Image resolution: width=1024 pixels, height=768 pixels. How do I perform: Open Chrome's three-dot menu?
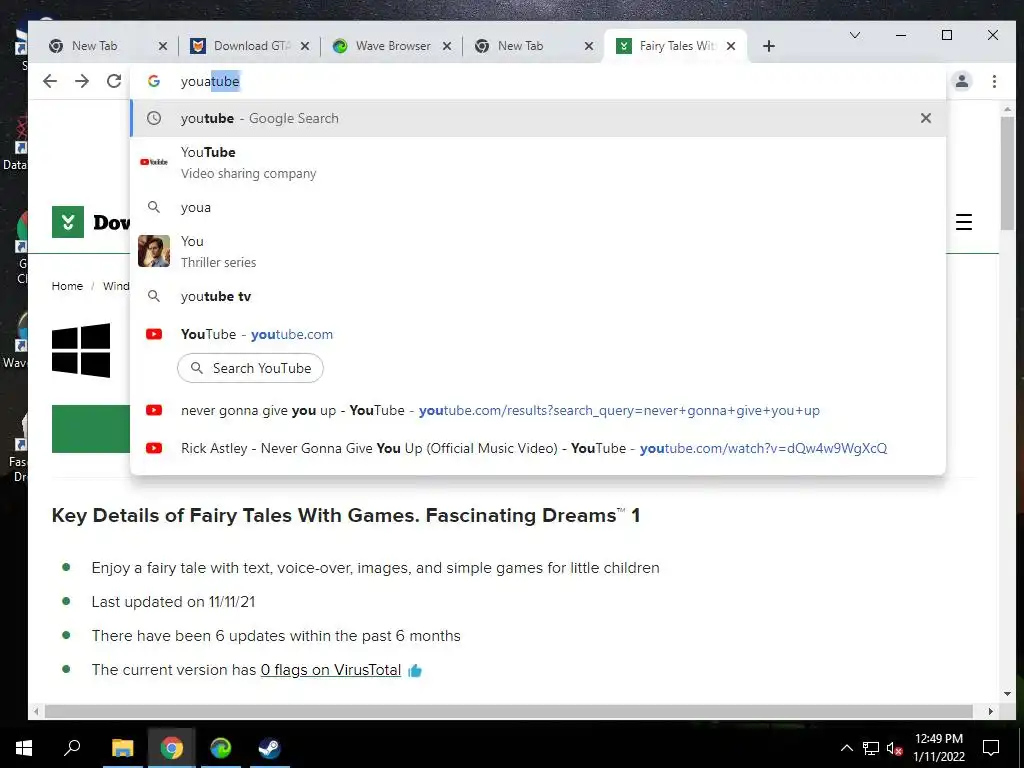point(994,81)
